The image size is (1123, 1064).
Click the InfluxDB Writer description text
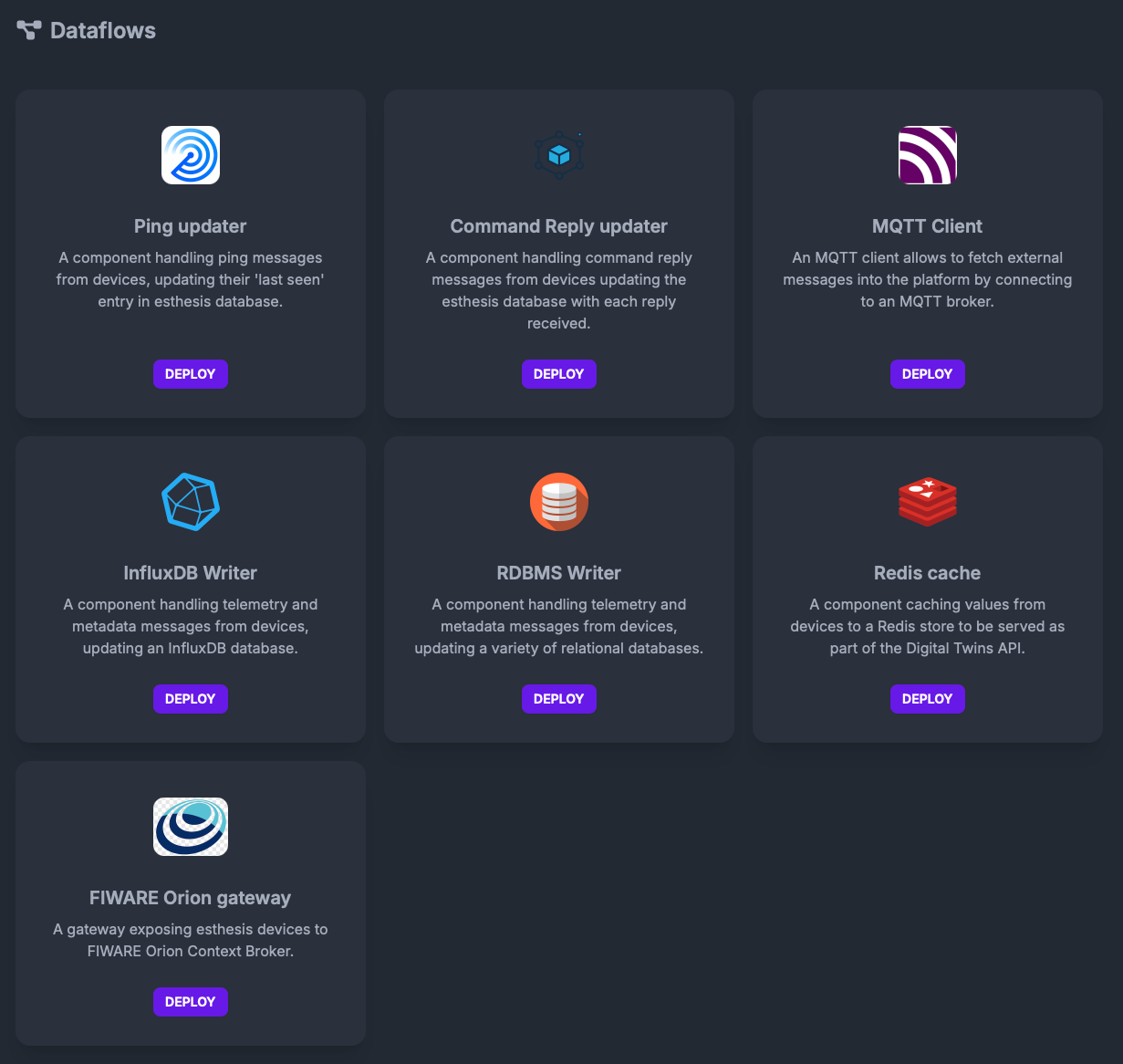[191, 626]
